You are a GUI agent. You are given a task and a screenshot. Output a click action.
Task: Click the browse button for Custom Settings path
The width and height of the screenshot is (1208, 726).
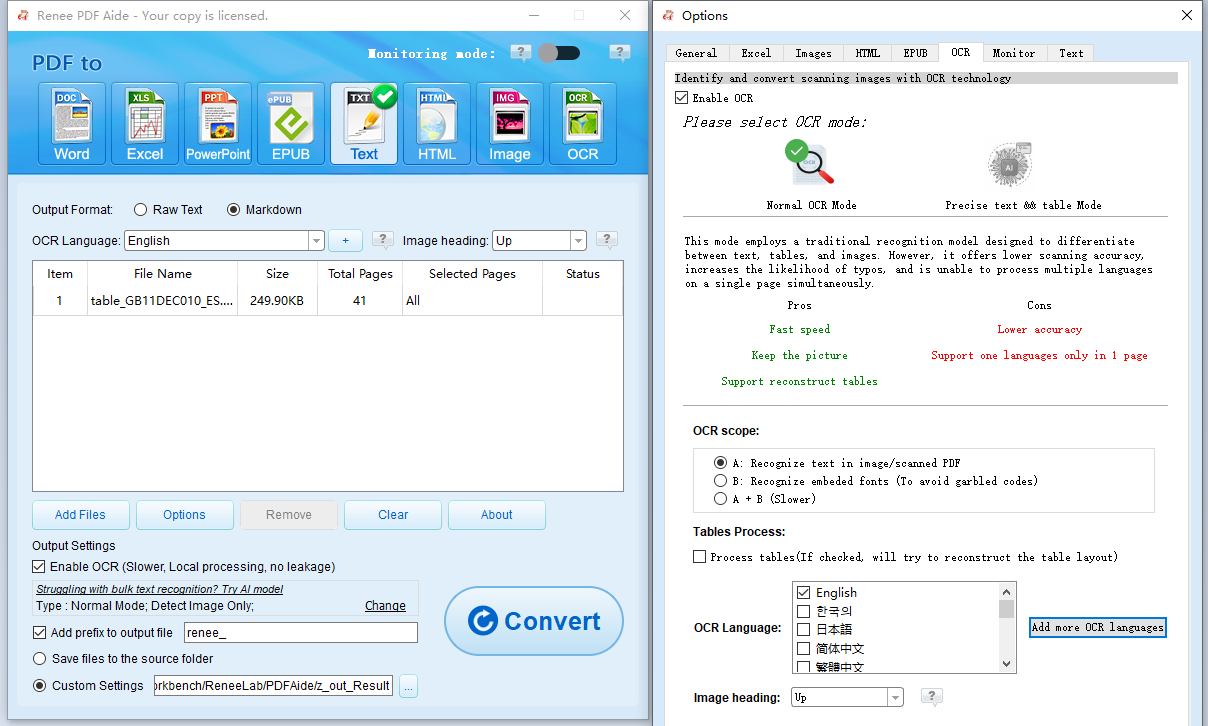408,686
